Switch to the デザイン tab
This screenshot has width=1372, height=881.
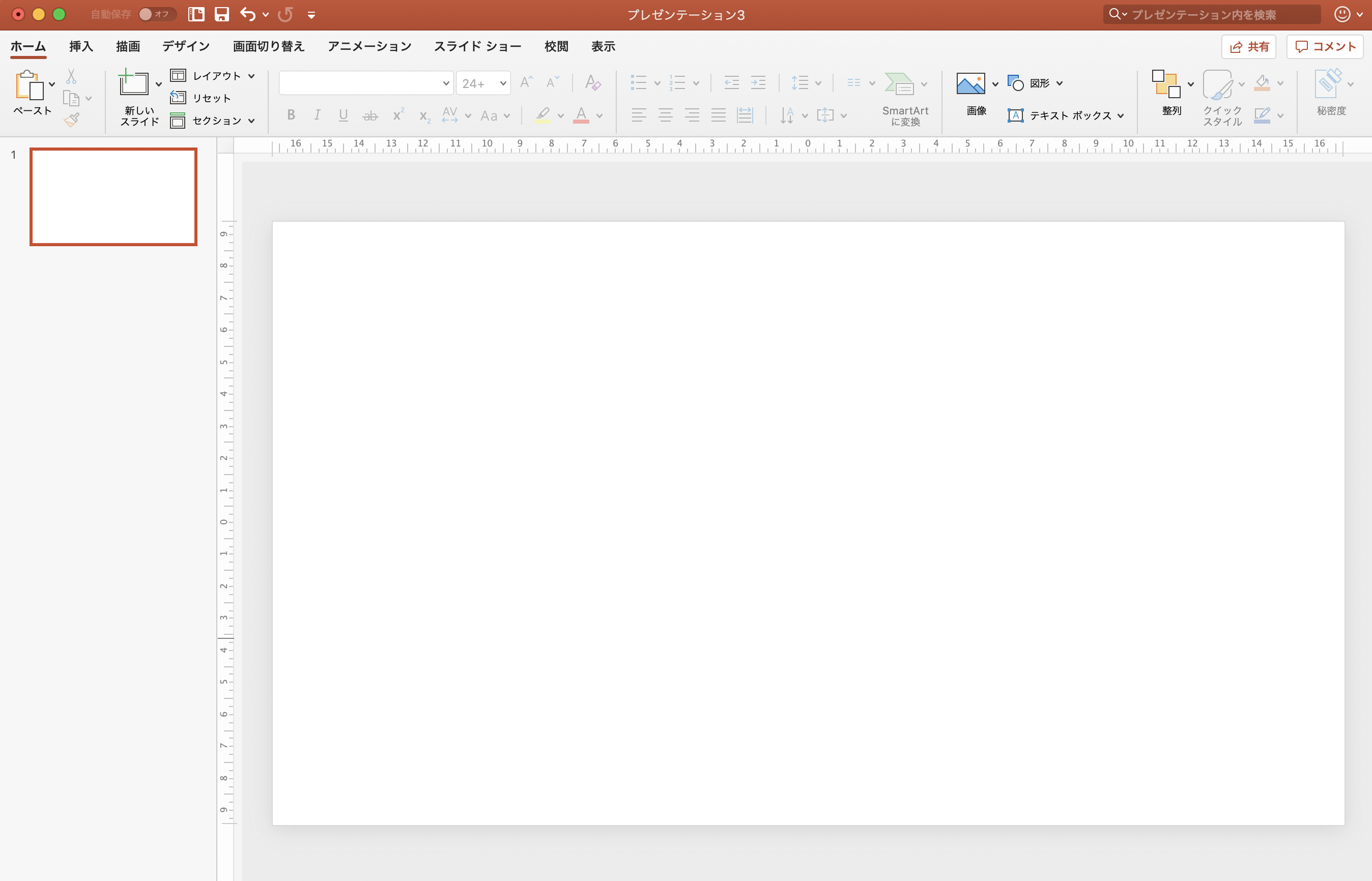(186, 46)
